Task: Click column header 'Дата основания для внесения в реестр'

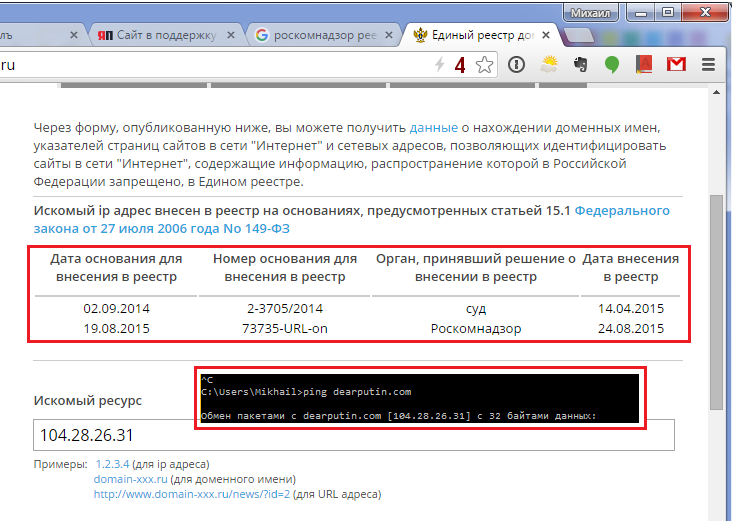Action: [x=116, y=268]
